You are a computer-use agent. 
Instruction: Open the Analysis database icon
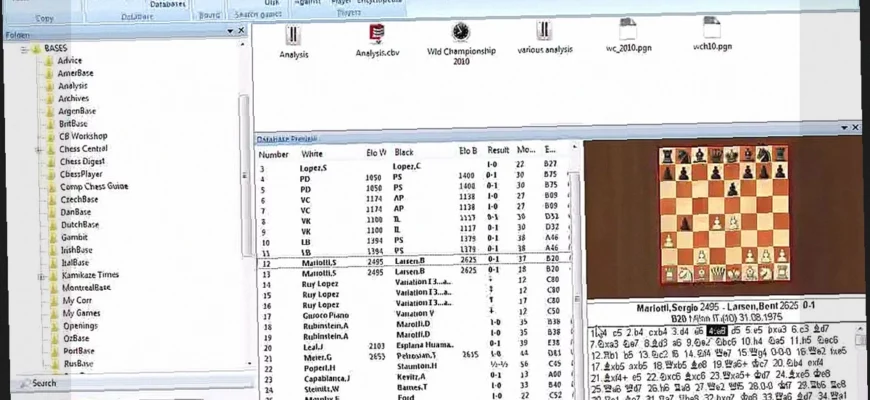293,33
